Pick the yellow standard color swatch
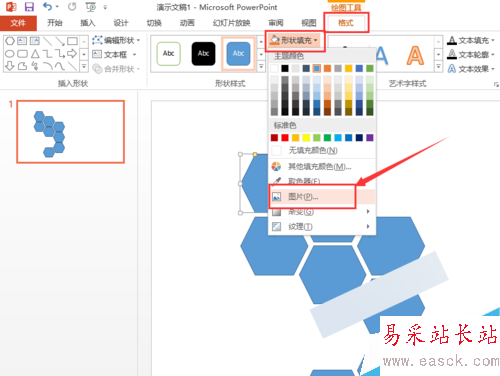500x376 pixels. click(x=306, y=138)
